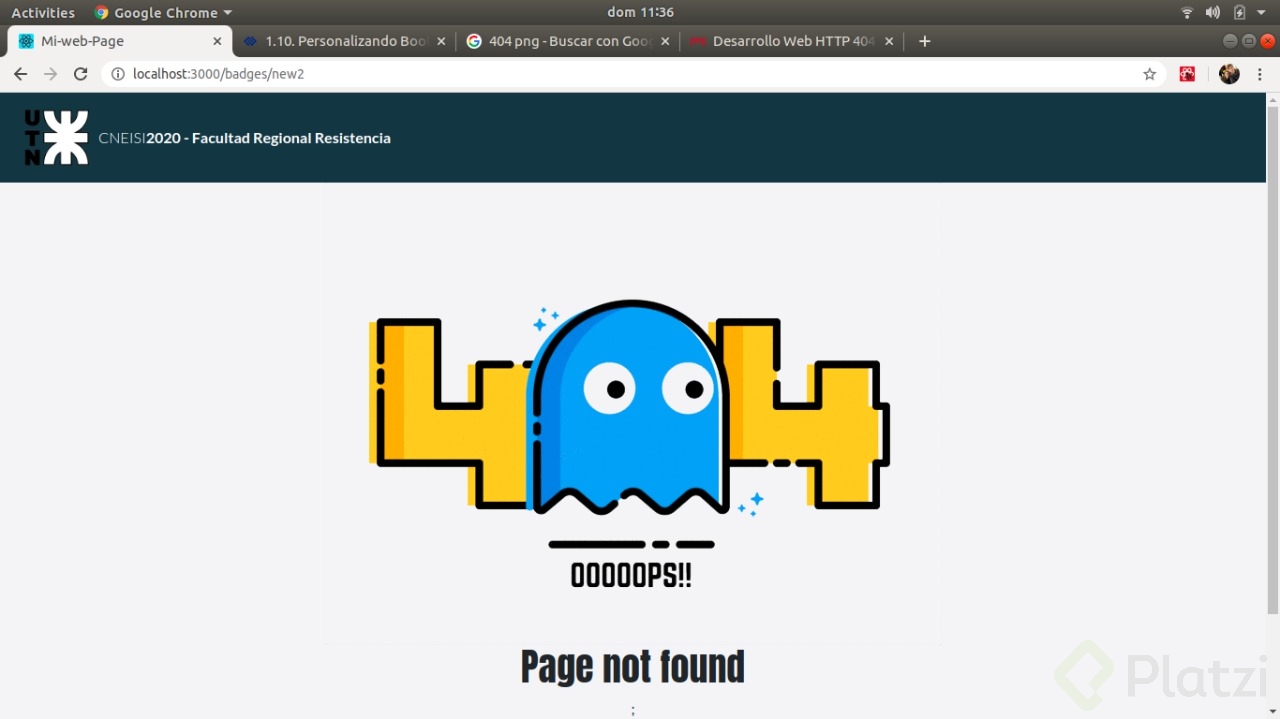The image size is (1280, 719).
Task: Reload the page with refresh icon
Action: 81,74
